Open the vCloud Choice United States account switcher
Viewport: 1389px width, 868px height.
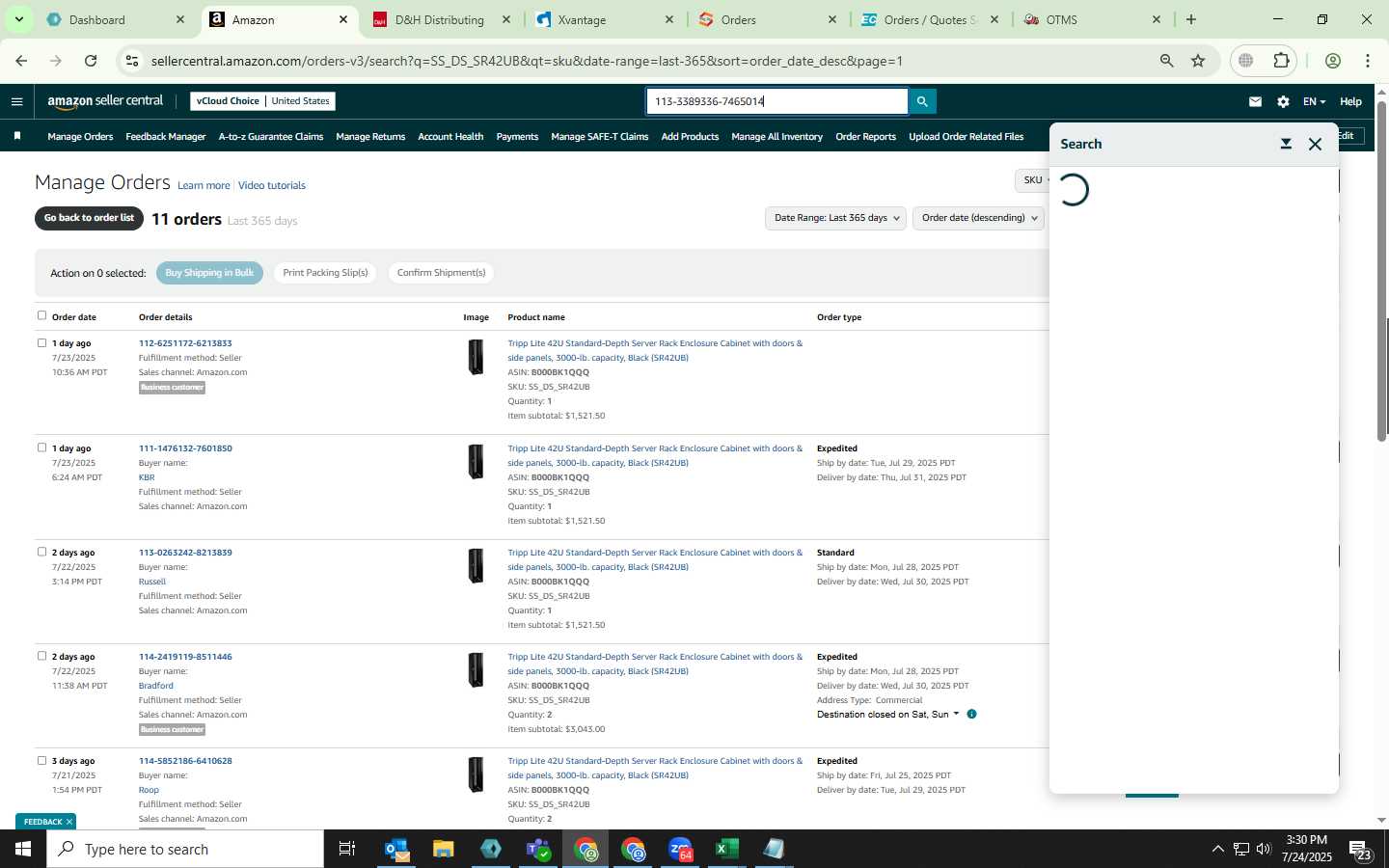point(263,101)
